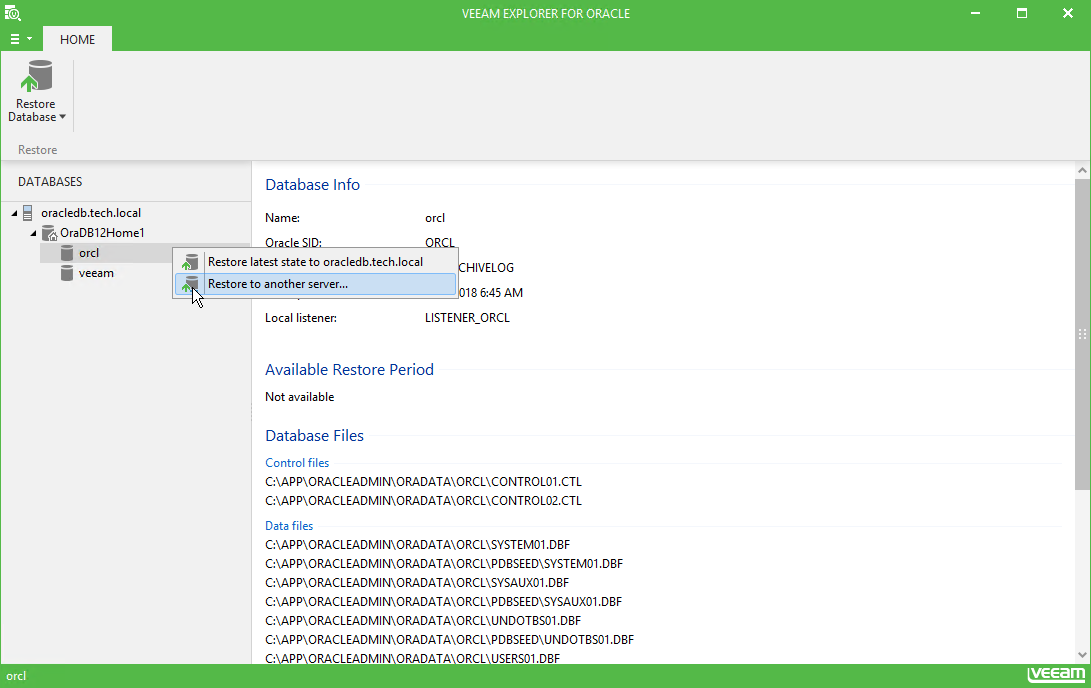Click the orcl database cylinder icon
Image resolution: width=1091 pixels, height=688 pixels.
pos(67,253)
